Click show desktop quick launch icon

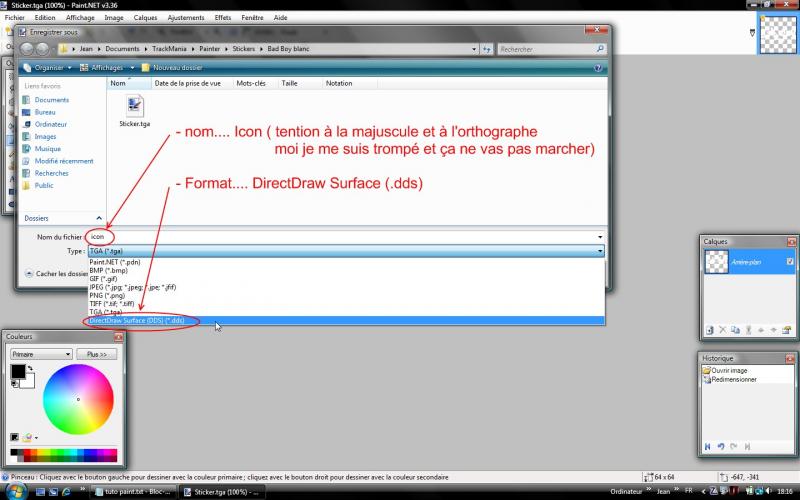40,492
